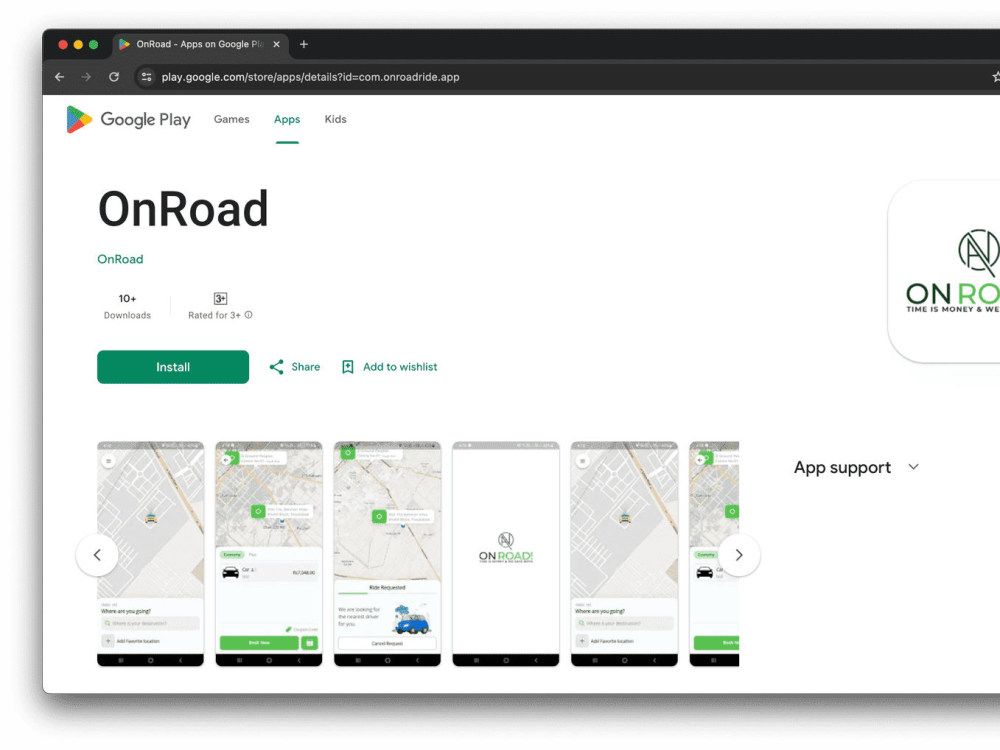1000x750 pixels.
Task: Select the Apps tab
Action: [x=287, y=119]
